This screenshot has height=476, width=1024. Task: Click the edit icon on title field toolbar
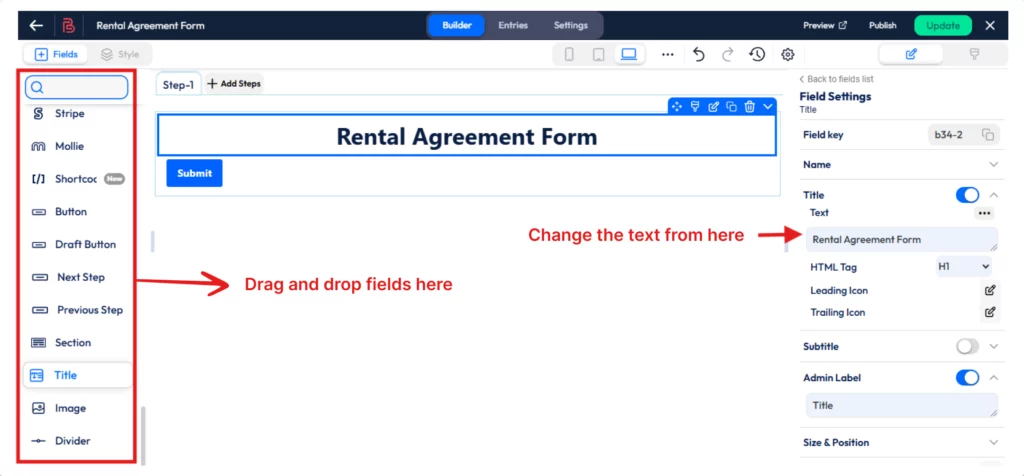[713, 106]
